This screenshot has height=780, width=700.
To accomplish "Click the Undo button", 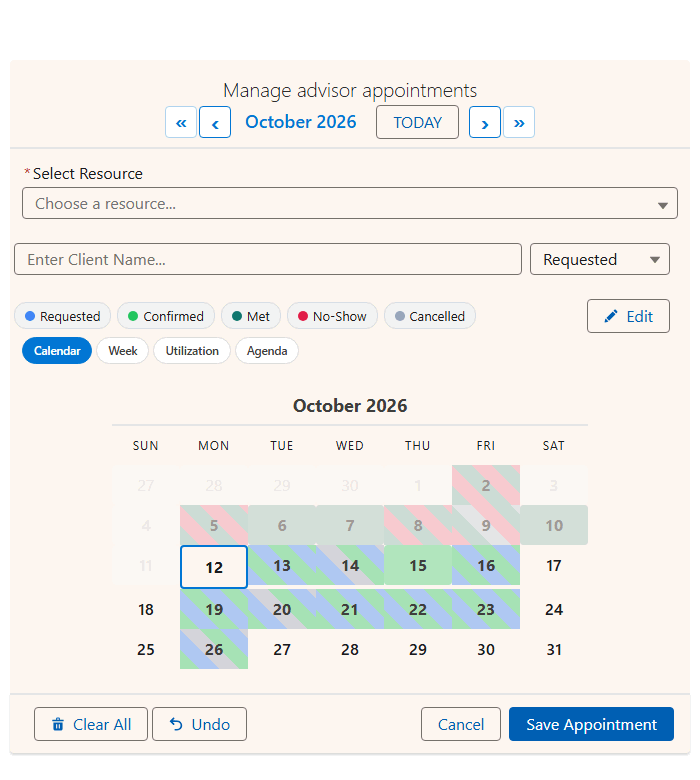I will click(200, 724).
